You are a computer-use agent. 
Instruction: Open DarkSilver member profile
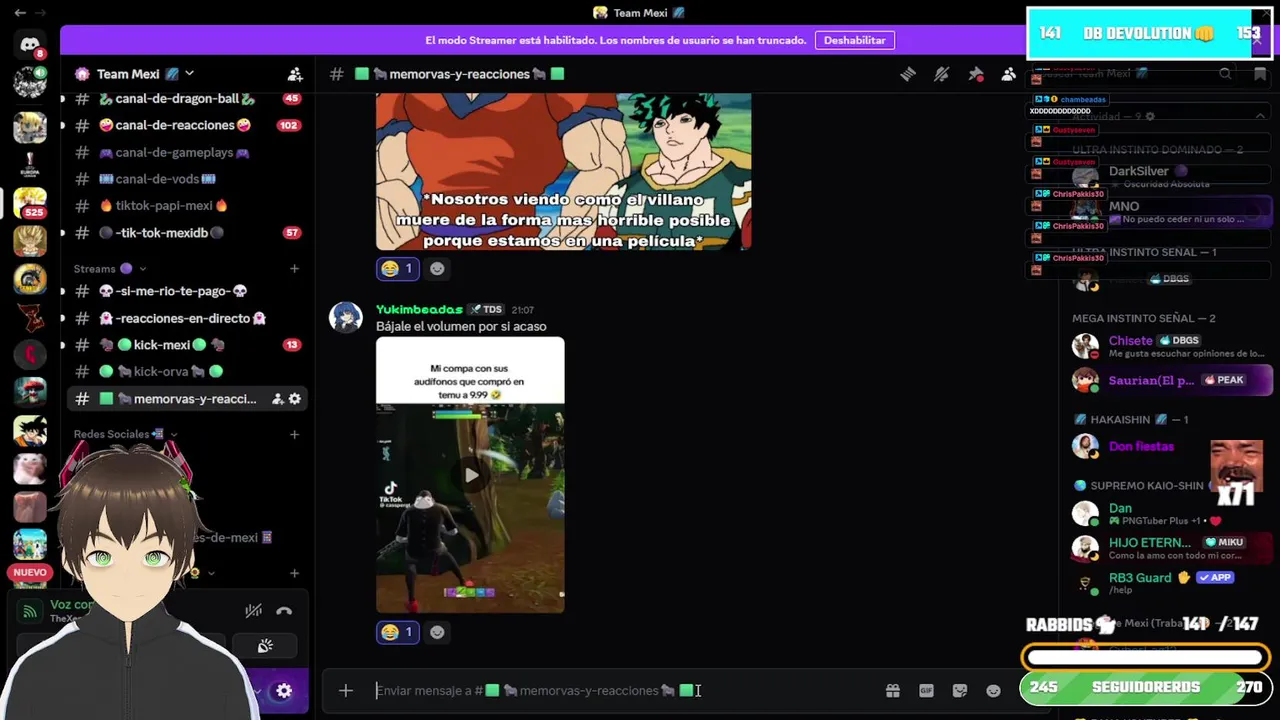coord(1138,172)
